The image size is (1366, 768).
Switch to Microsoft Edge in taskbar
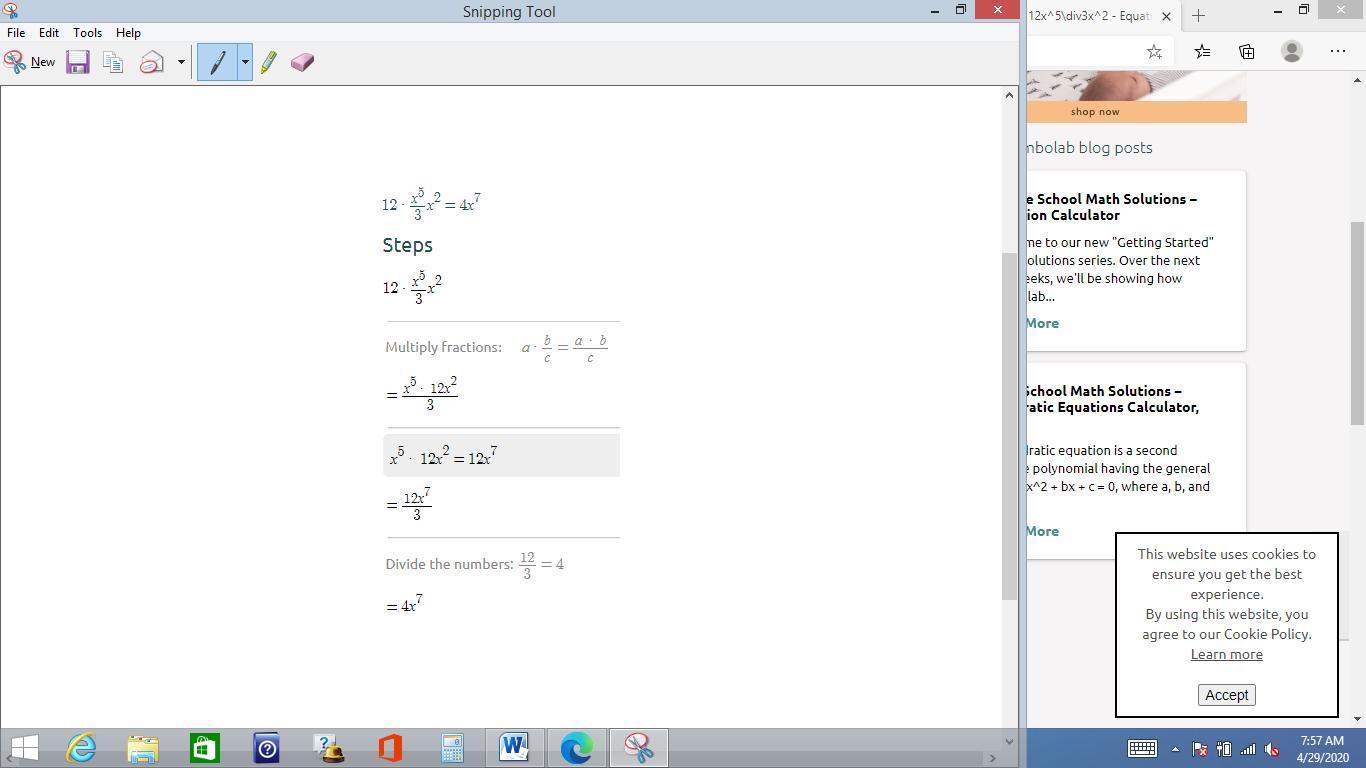(577, 747)
